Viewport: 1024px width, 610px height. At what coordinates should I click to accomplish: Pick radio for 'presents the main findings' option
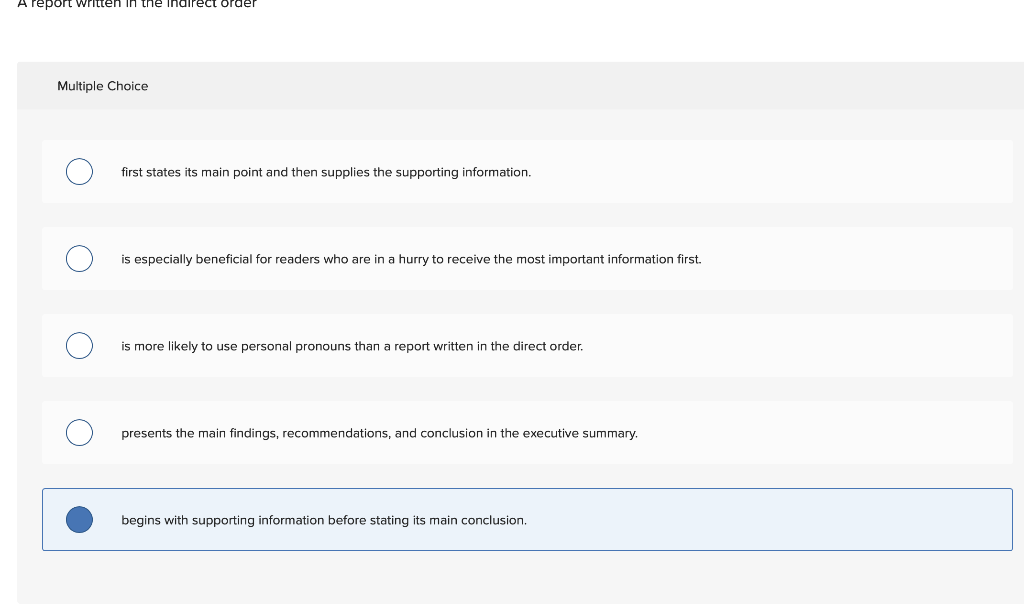79,432
